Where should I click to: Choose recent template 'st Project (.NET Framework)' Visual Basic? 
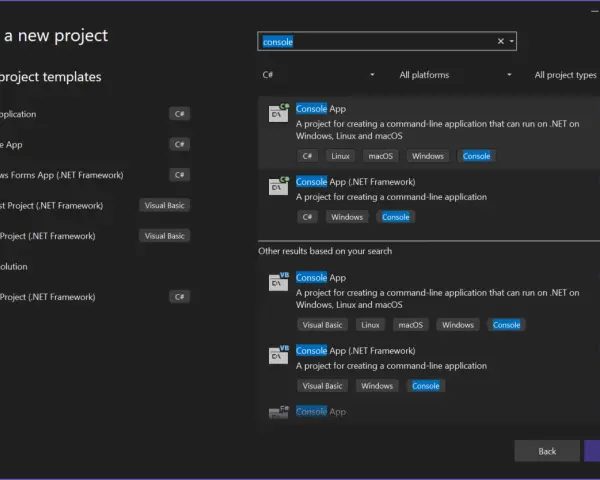click(x=95, y=206)
